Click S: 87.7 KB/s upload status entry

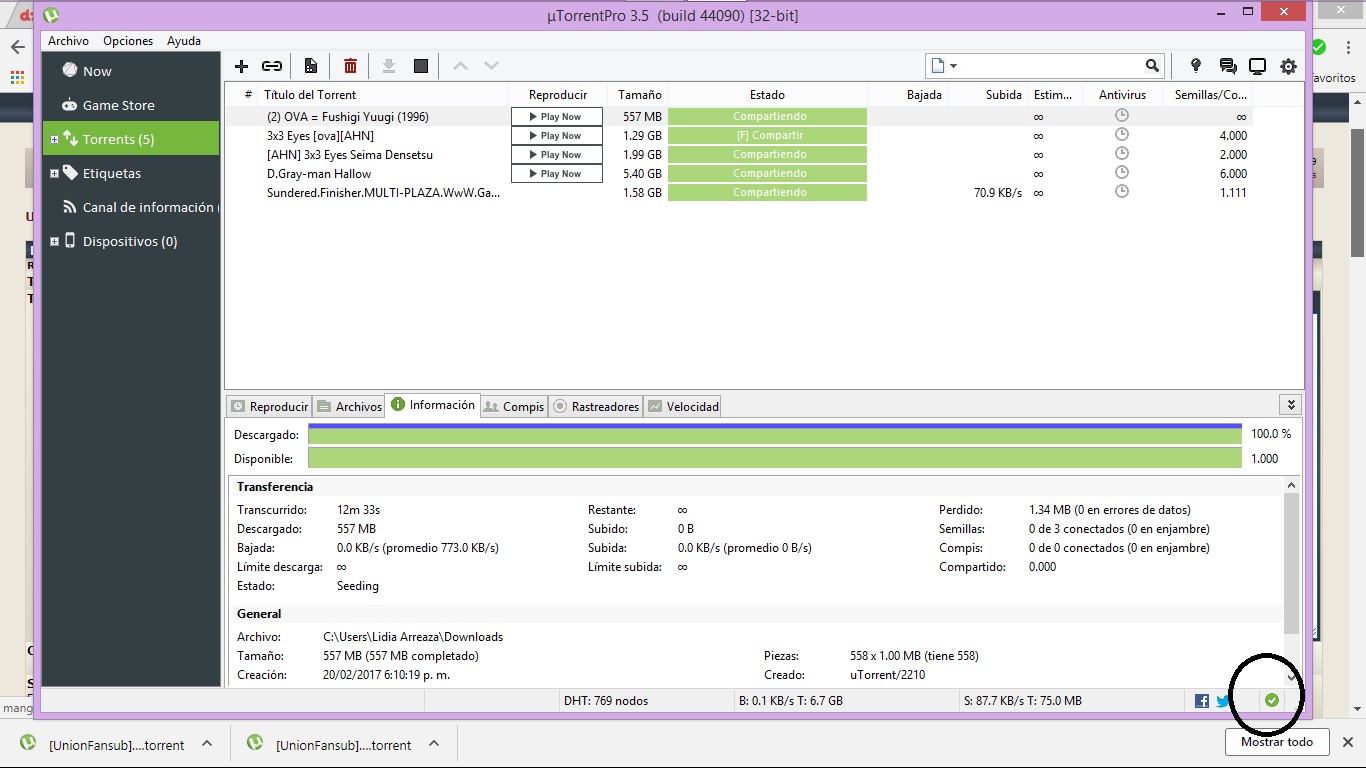1023,701
